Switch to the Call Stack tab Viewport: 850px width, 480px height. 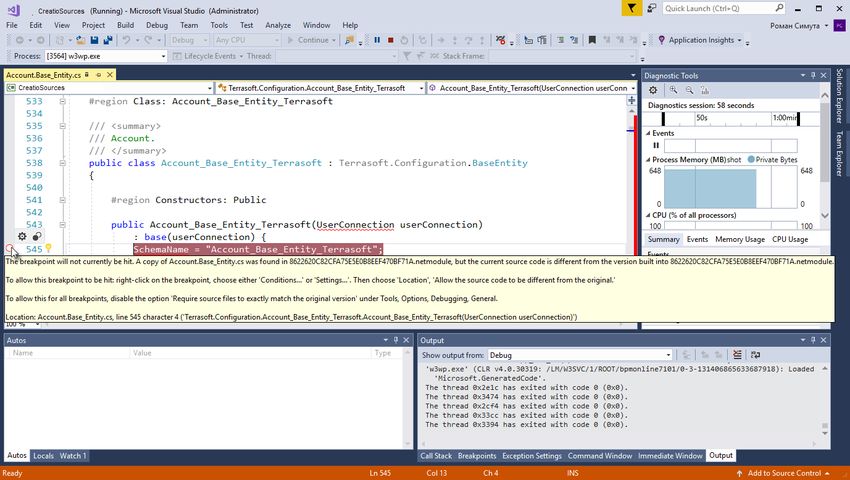[436, 456]
